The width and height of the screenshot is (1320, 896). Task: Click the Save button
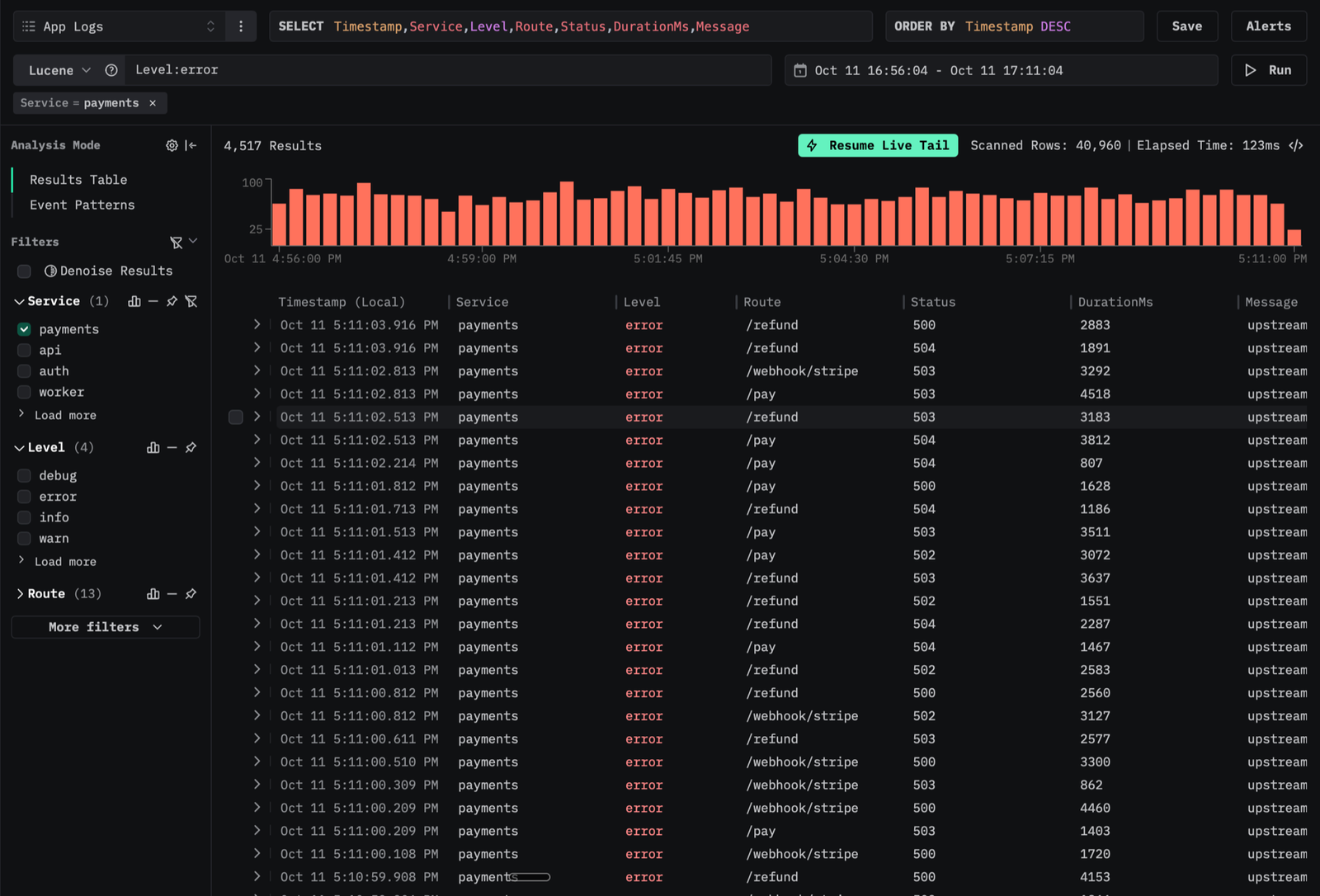[x=1187, y=26]
